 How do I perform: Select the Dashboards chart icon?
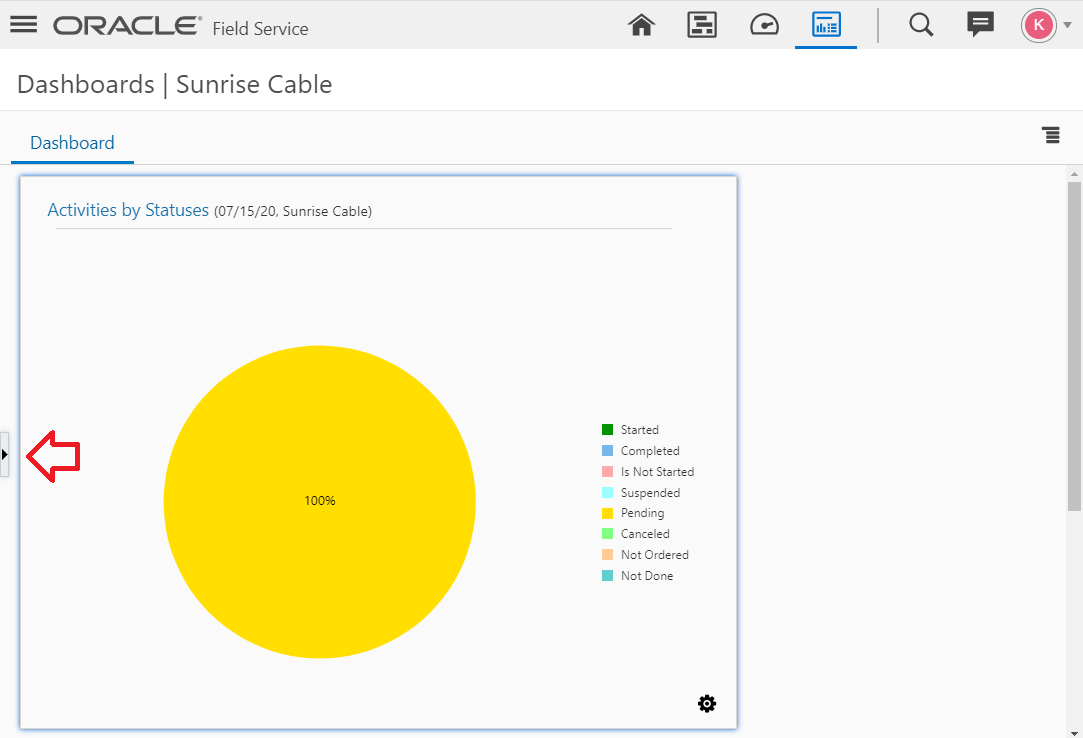826,25
